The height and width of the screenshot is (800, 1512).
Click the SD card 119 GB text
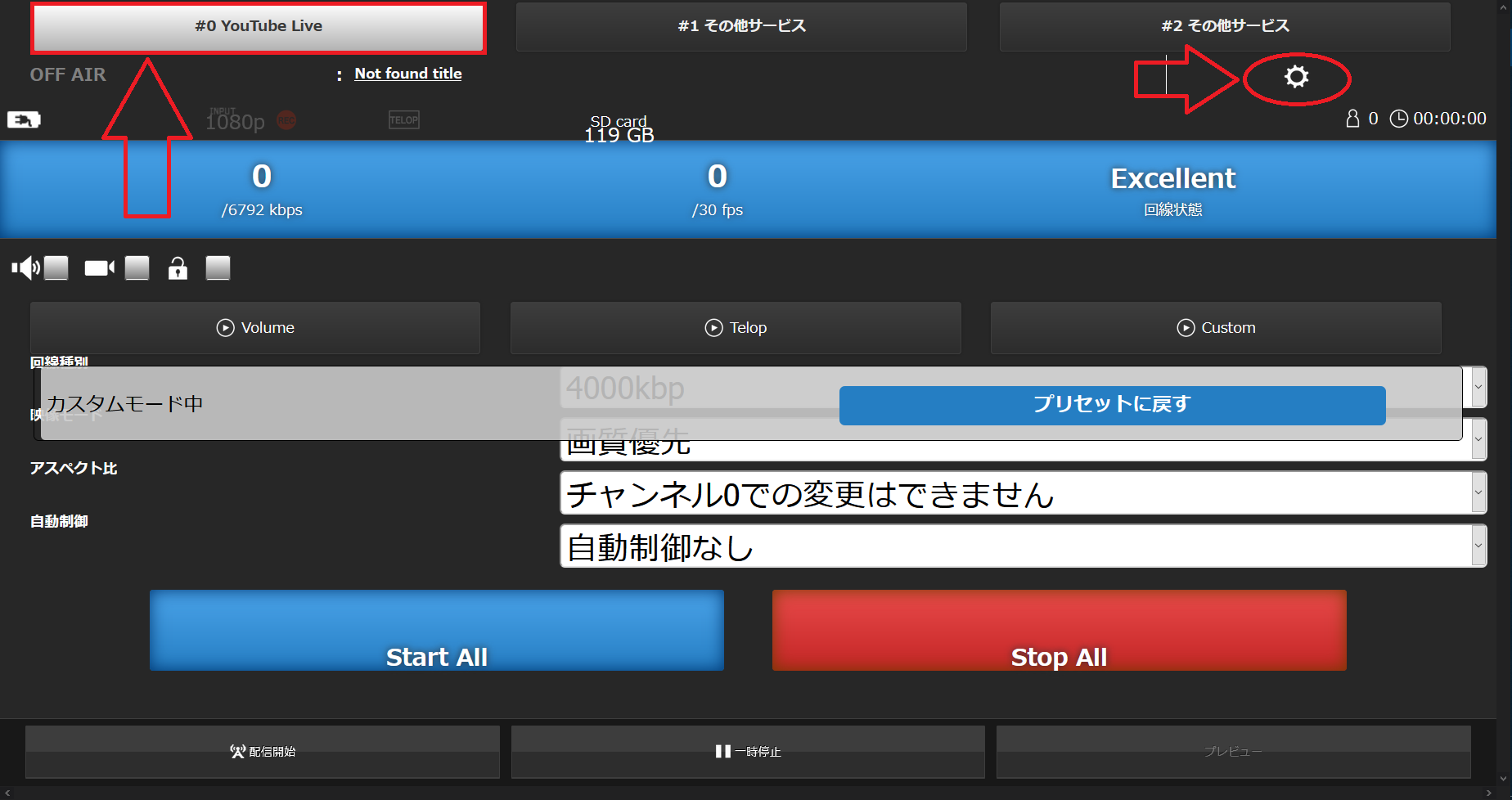pos(619,129)
